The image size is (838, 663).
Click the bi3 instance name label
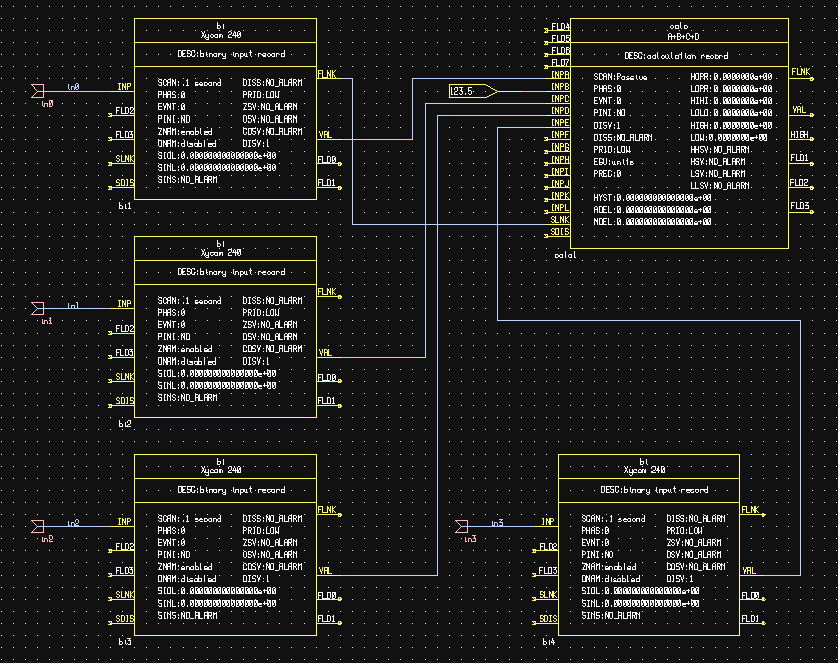point(125,642)
